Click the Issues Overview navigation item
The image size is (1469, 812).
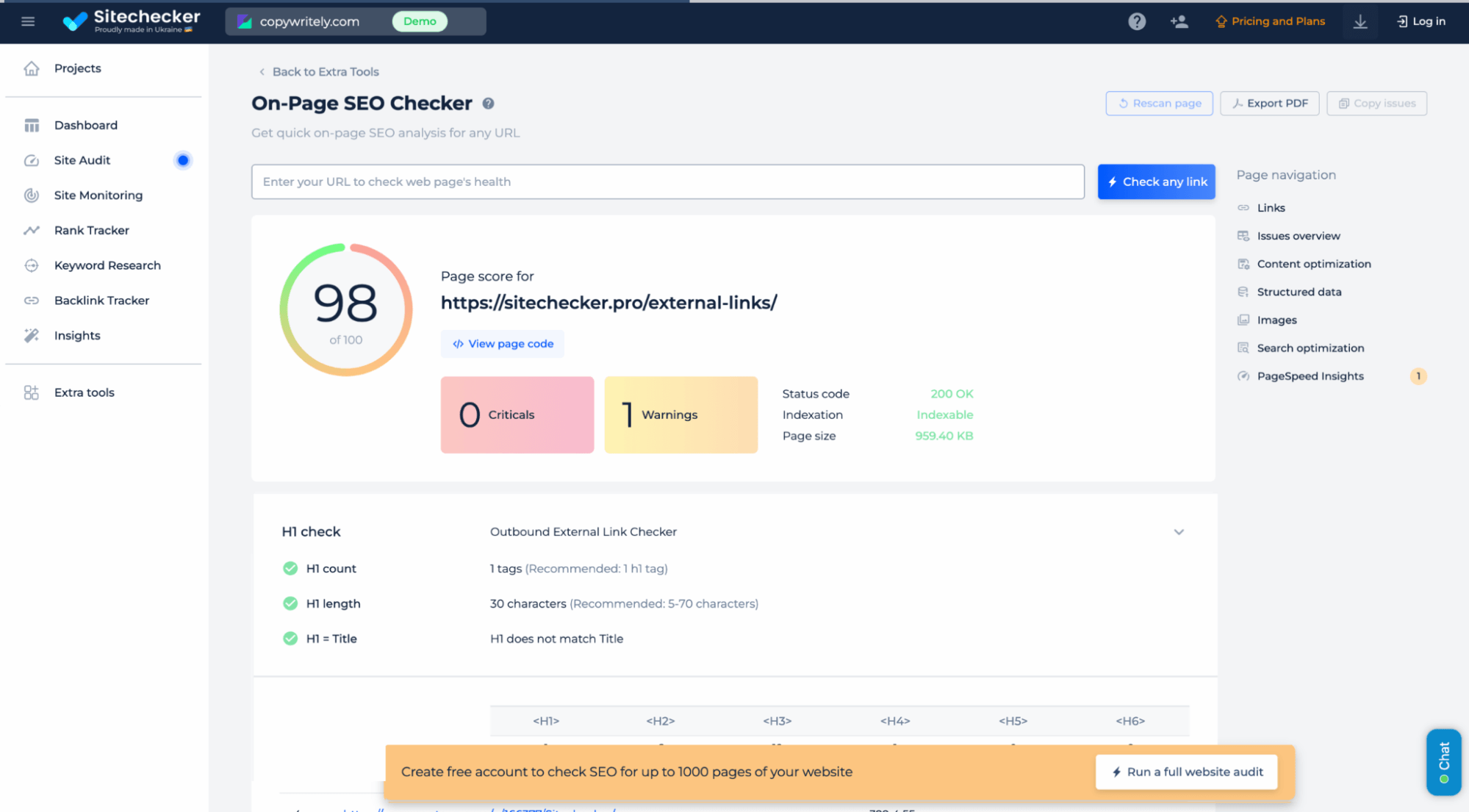[1298, 235]
